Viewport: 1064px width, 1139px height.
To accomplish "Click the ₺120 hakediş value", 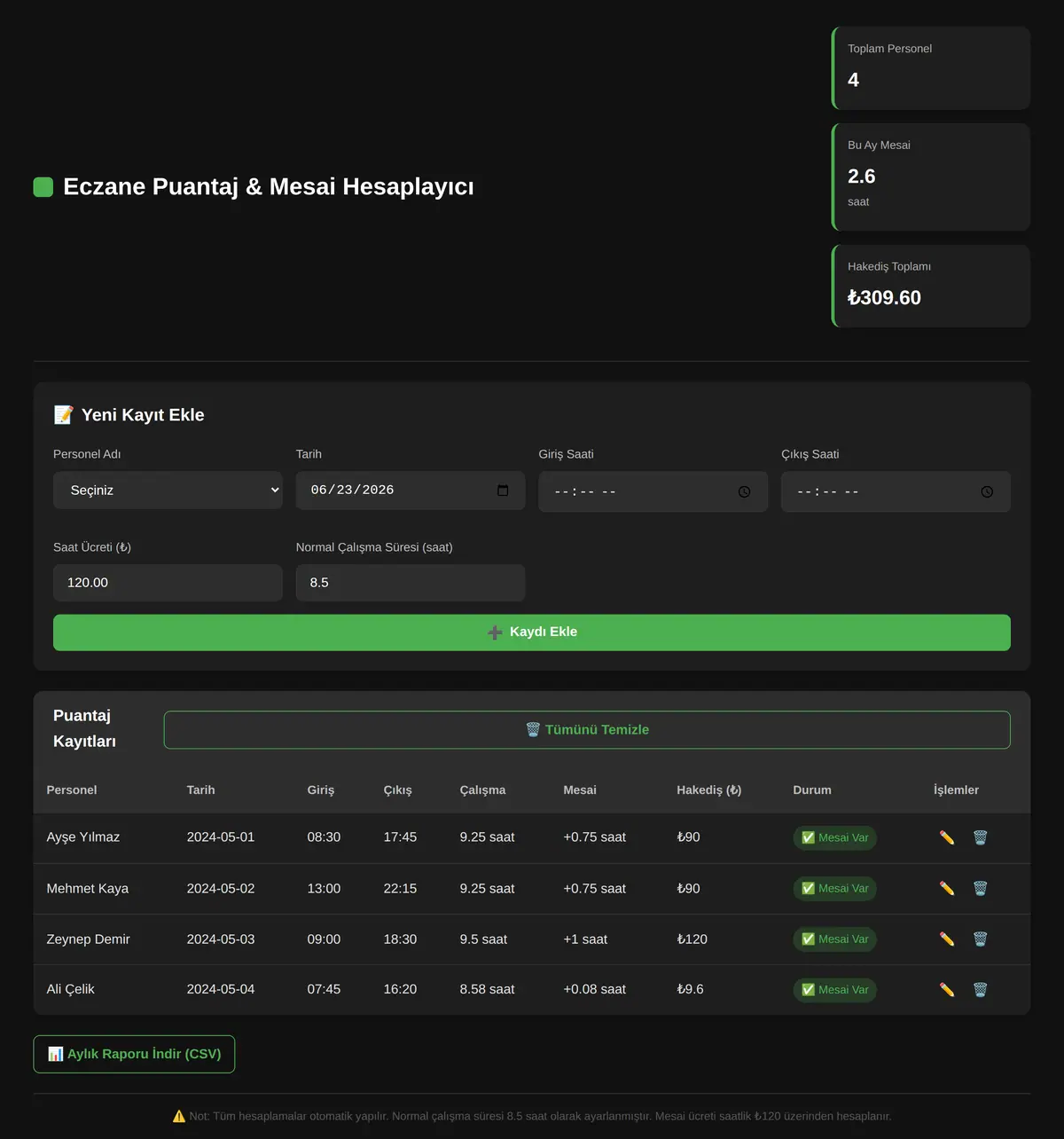I will 692,939.
